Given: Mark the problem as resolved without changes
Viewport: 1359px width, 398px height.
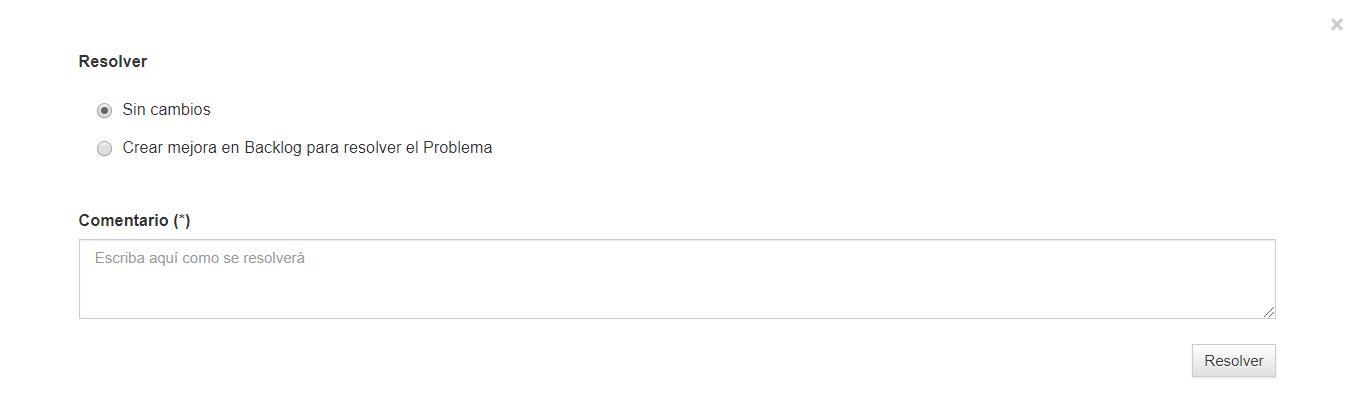Looking at the screenshot, I should (x=104, y=111).
